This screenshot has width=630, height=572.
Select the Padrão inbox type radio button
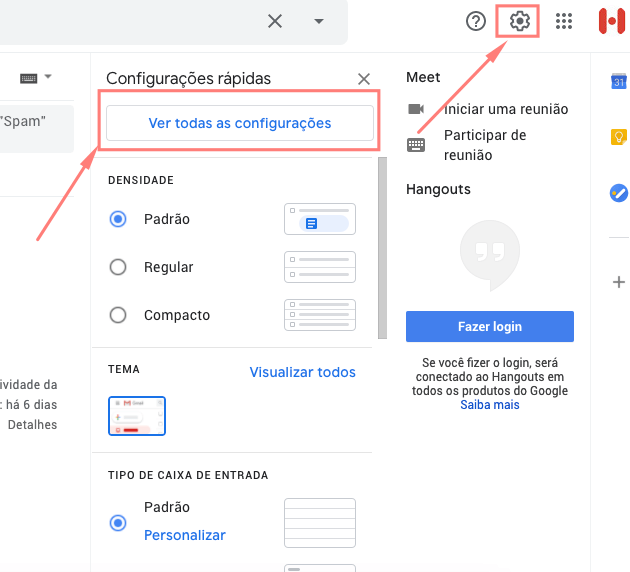pyautogui.click(x=118, y=523)
